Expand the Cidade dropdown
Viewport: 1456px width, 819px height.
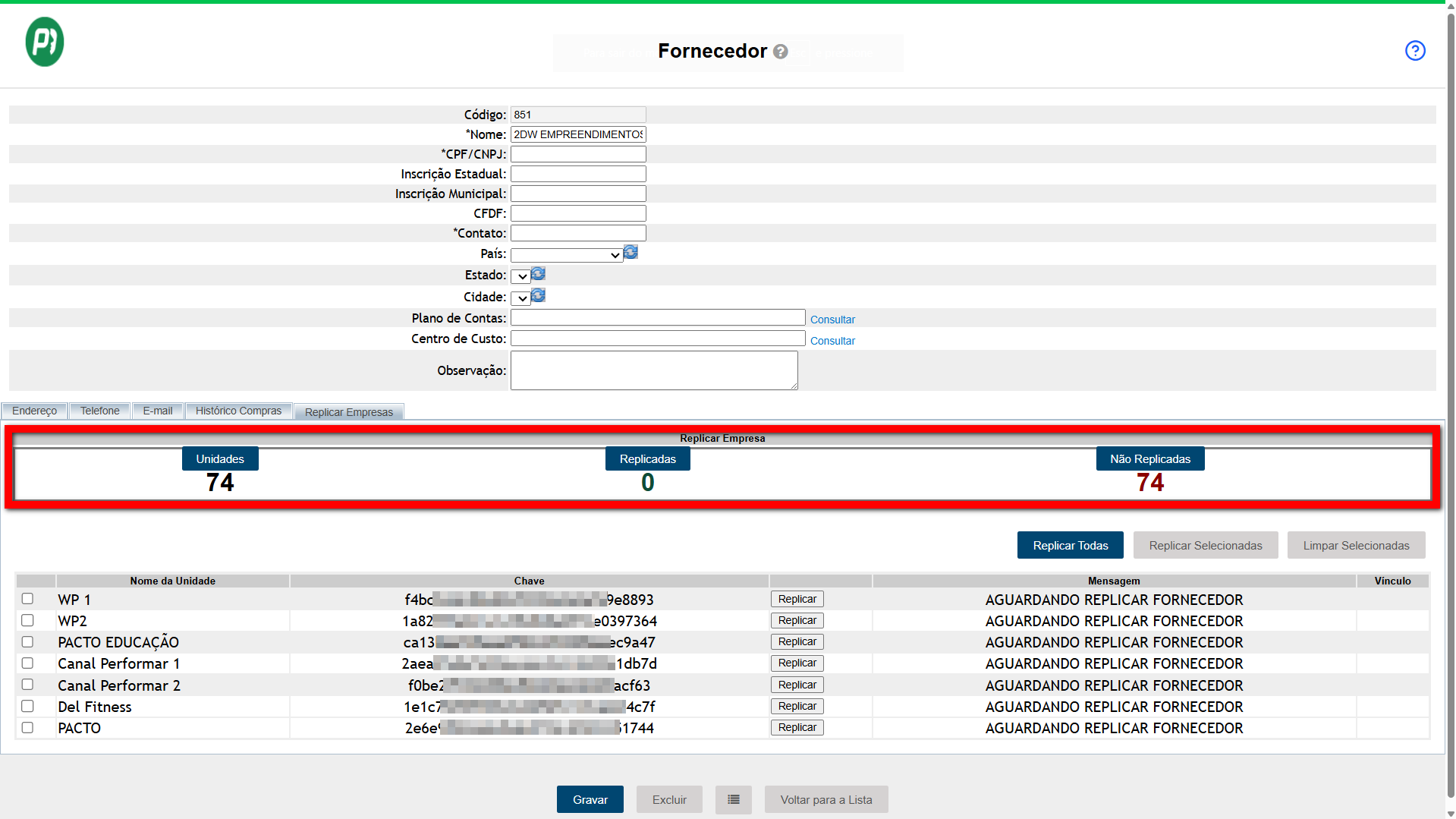point(520,298)
